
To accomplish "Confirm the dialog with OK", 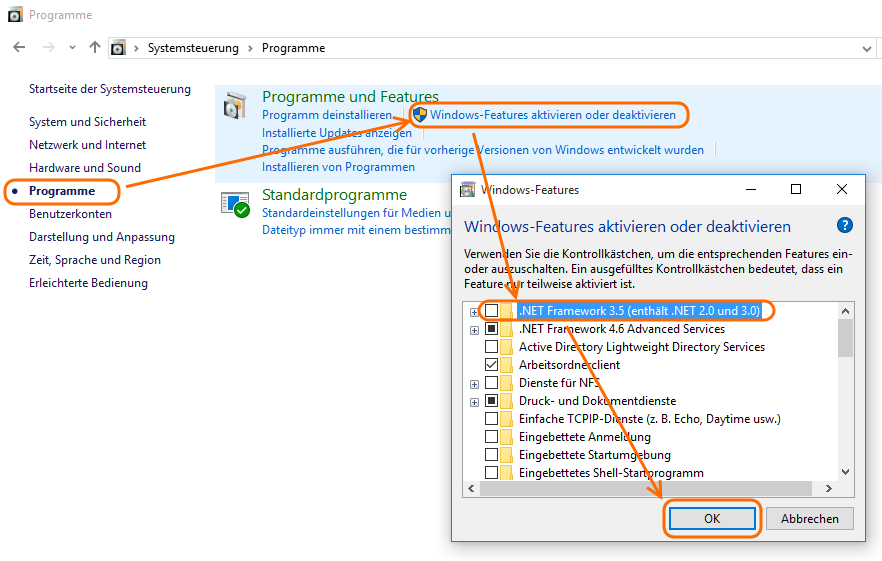I will point(711,519).
